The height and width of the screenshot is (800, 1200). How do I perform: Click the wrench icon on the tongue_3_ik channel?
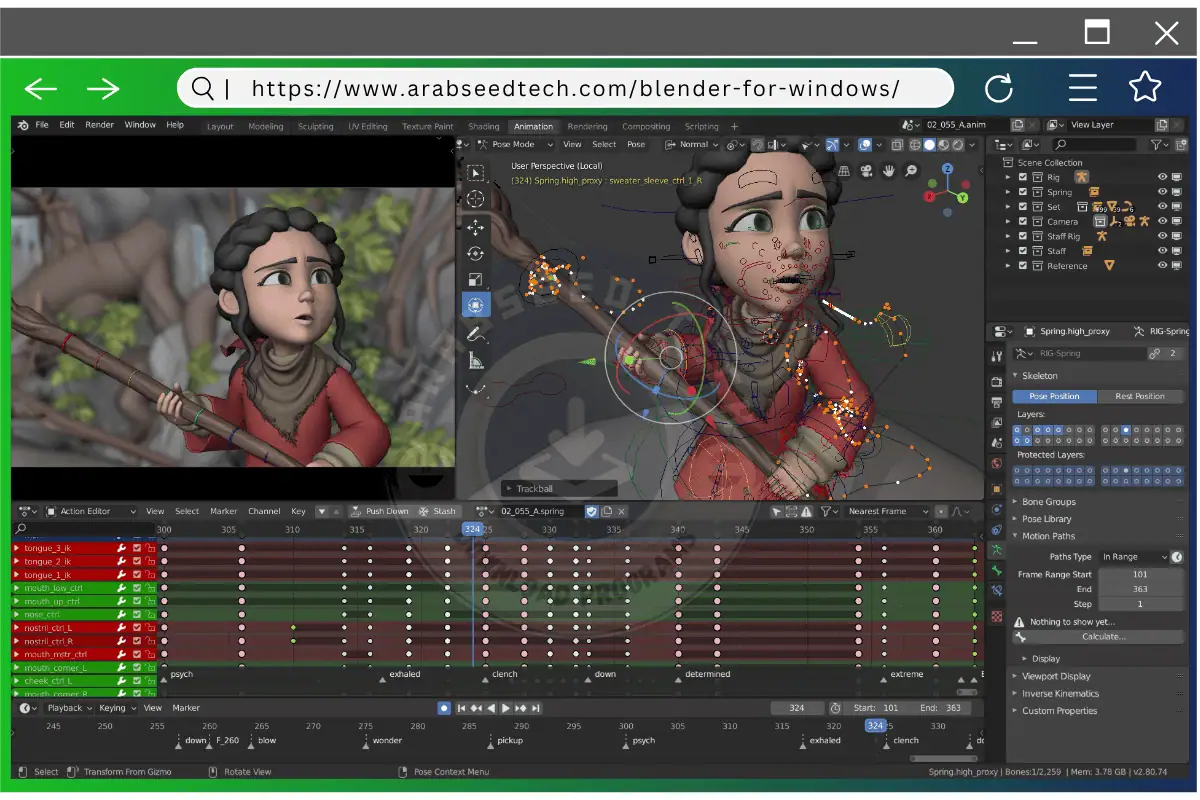pos(122,548)
